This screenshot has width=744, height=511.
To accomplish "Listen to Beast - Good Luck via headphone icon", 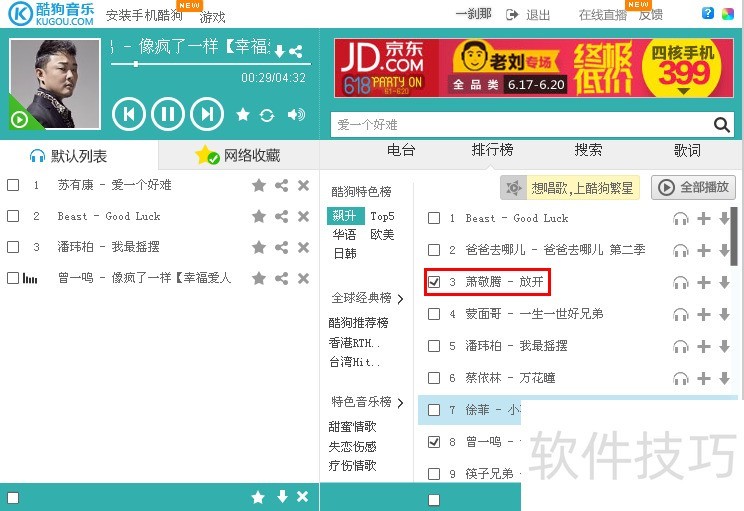I will [x=681, y=219].
